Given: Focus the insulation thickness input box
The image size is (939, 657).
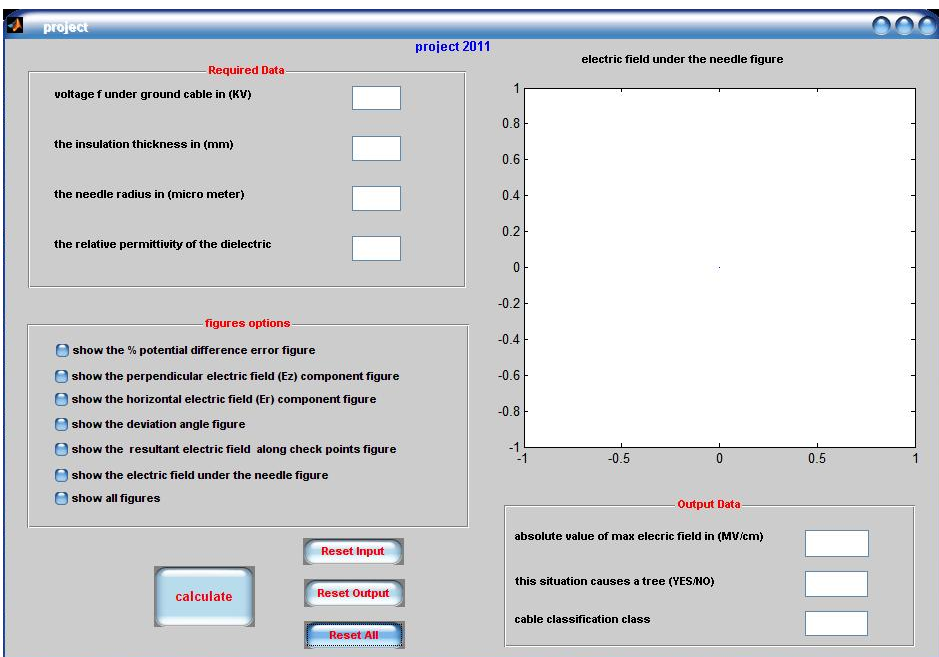Looking at the screenshot, I should [376, 148].
